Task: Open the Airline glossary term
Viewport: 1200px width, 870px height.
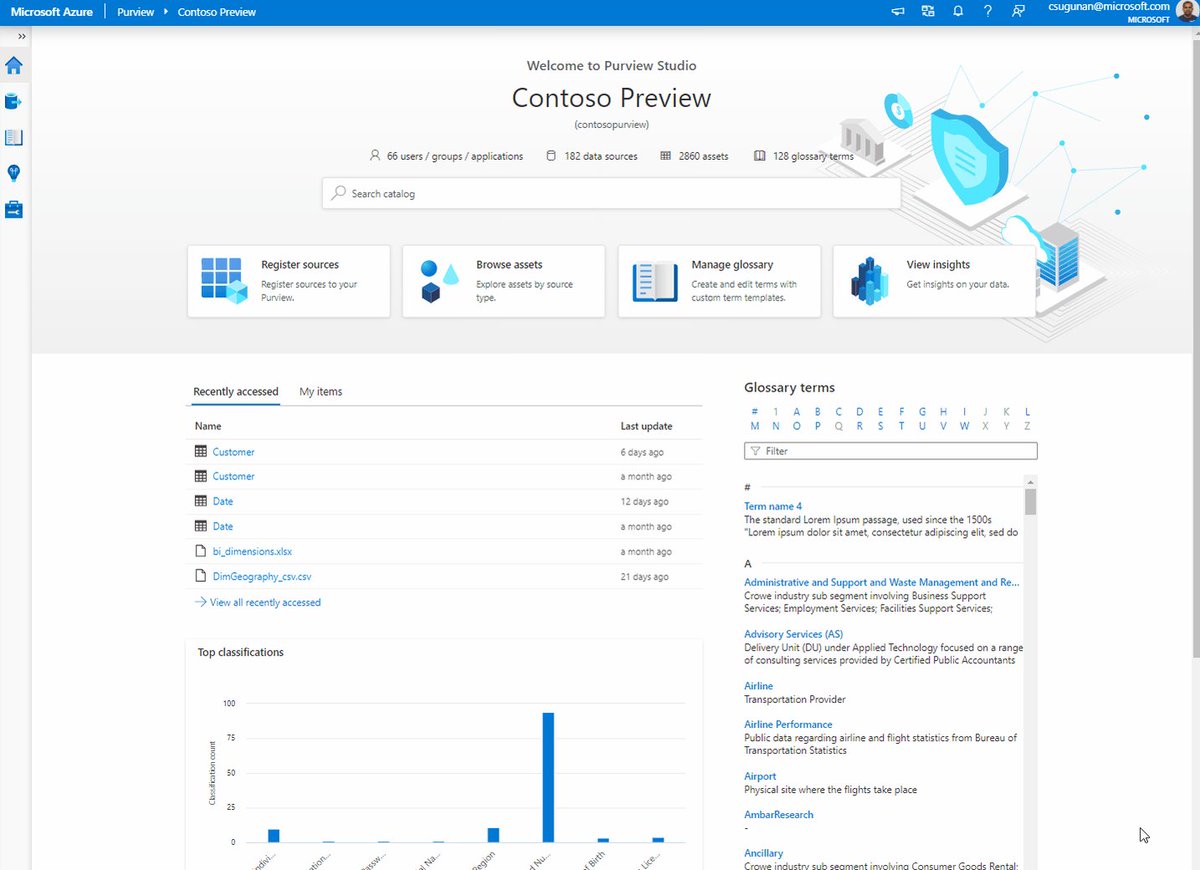Action: pyautogui.click(x=759, y=686)
